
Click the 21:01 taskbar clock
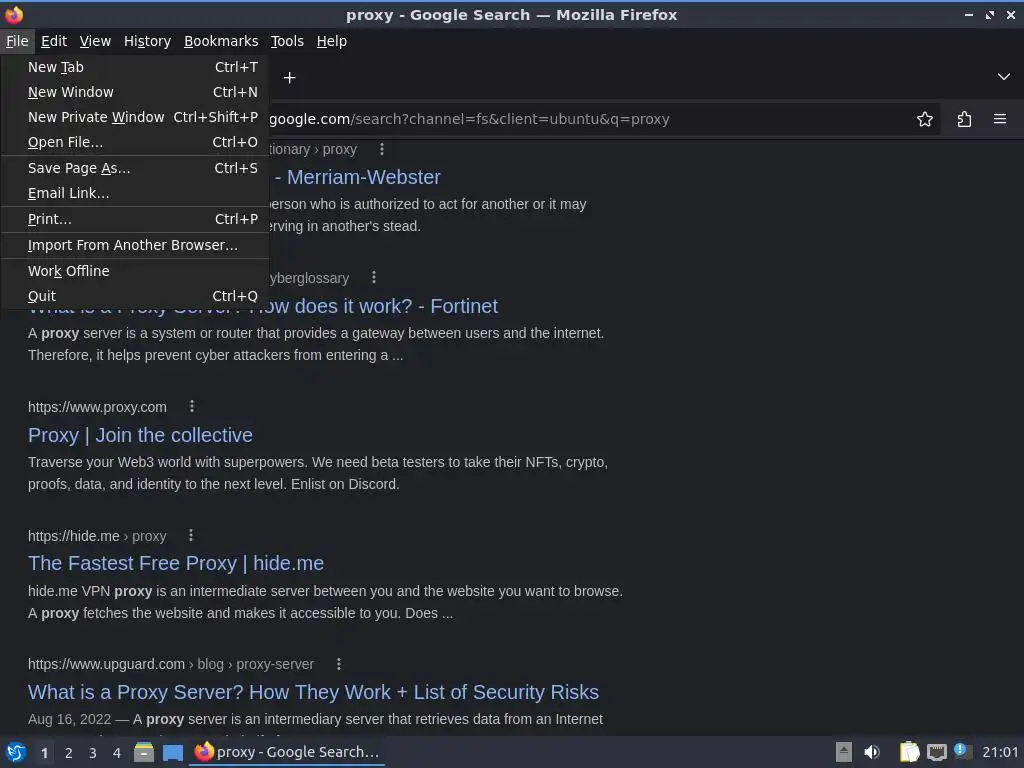click(x=1000, y=752)
